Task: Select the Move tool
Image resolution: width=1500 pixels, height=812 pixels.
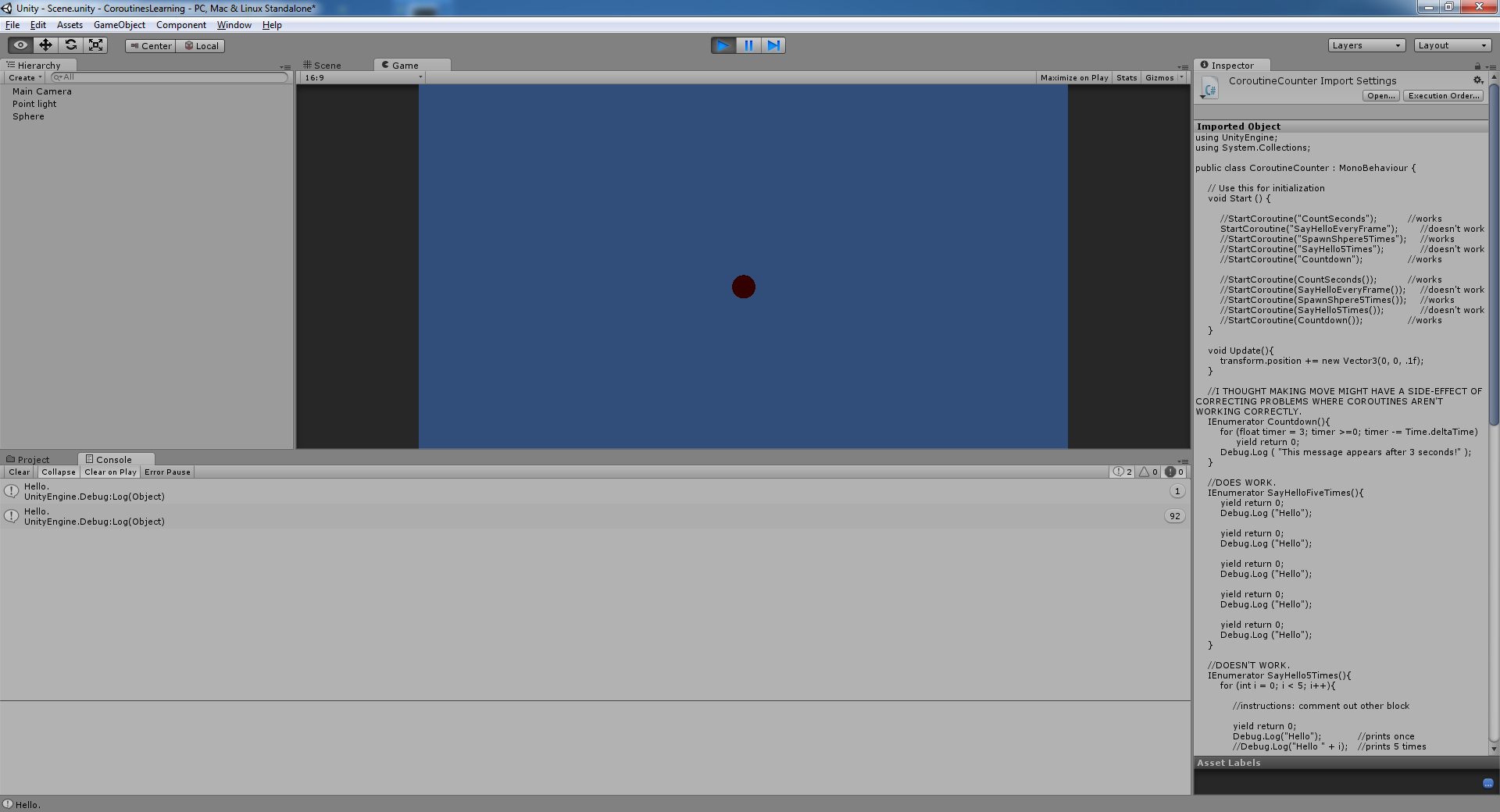Action: click(45, 45)
